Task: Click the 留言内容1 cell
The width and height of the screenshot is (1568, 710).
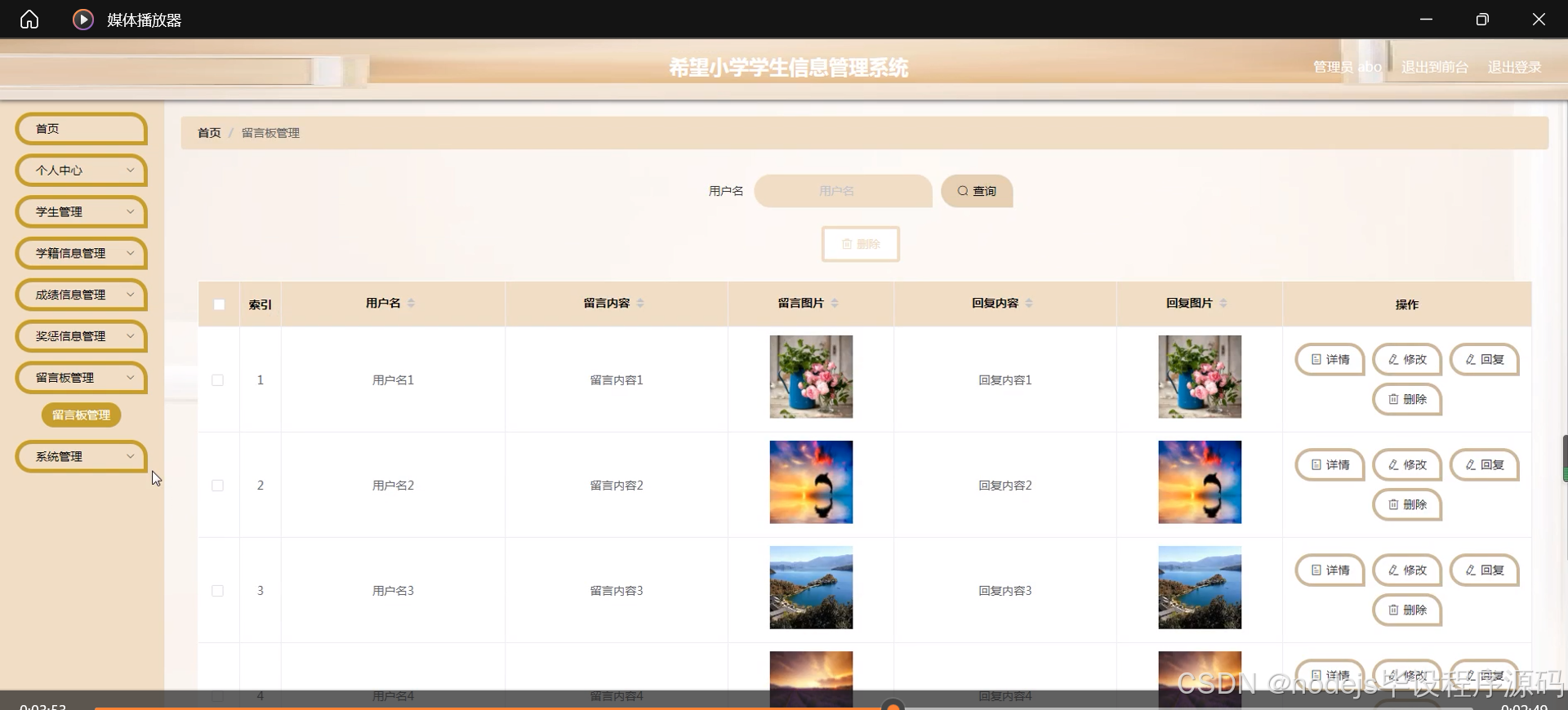Action: pos(617,380)
